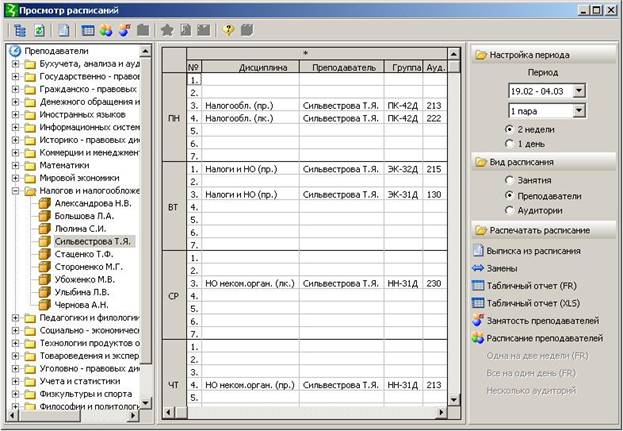Click the 'Преподаватель' column header
This screenshot has height=431, width=623.
[340, 67]
